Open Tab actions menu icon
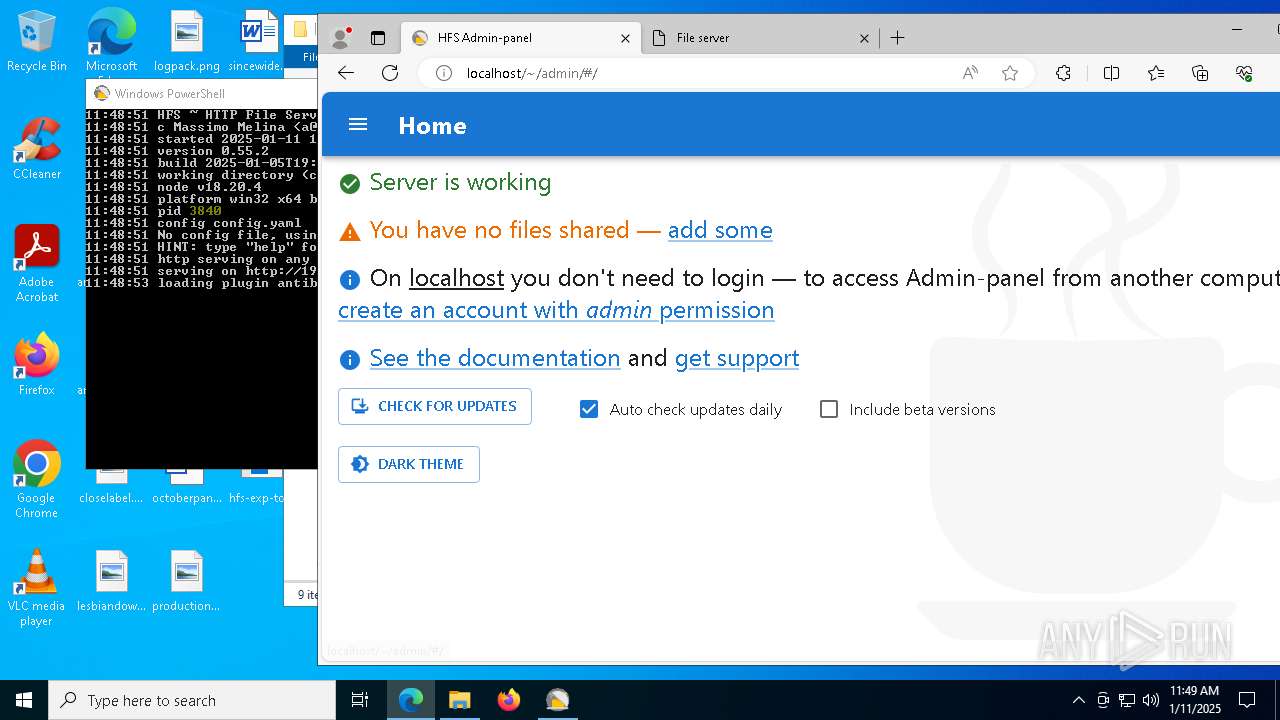The image size is (1280, 720). pyautogui.click(x=378, y=38)
